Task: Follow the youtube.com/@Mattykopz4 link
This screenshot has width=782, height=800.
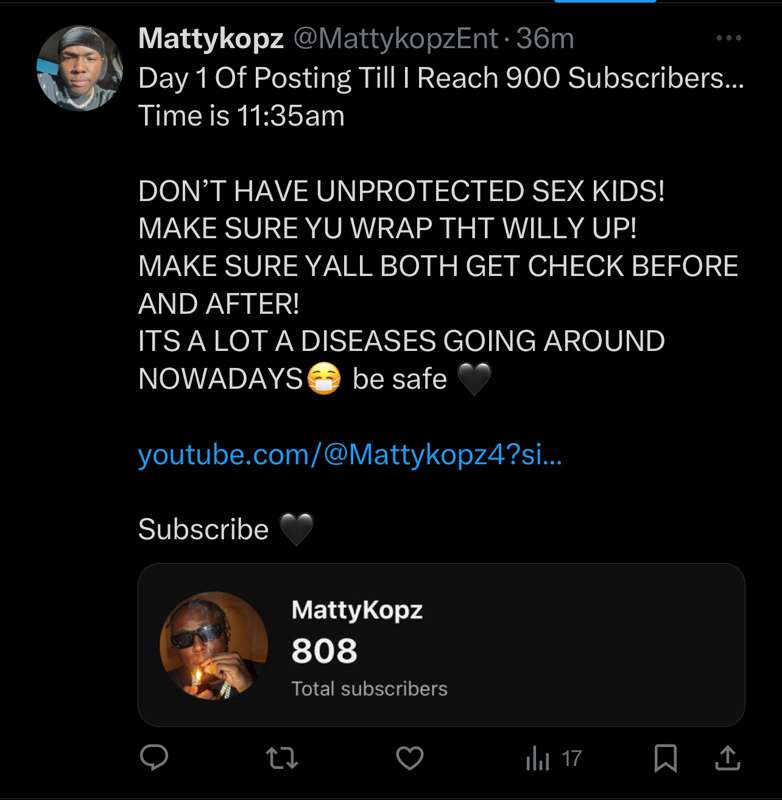Action: (x=349, y=455)
